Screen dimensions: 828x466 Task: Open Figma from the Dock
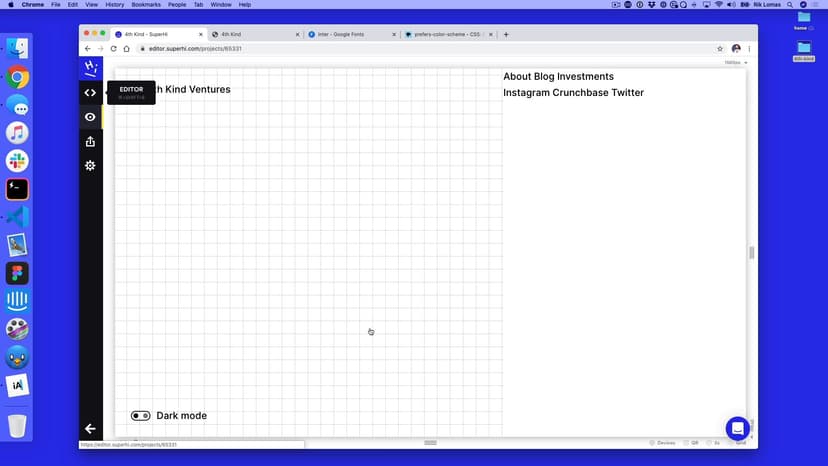17,273
